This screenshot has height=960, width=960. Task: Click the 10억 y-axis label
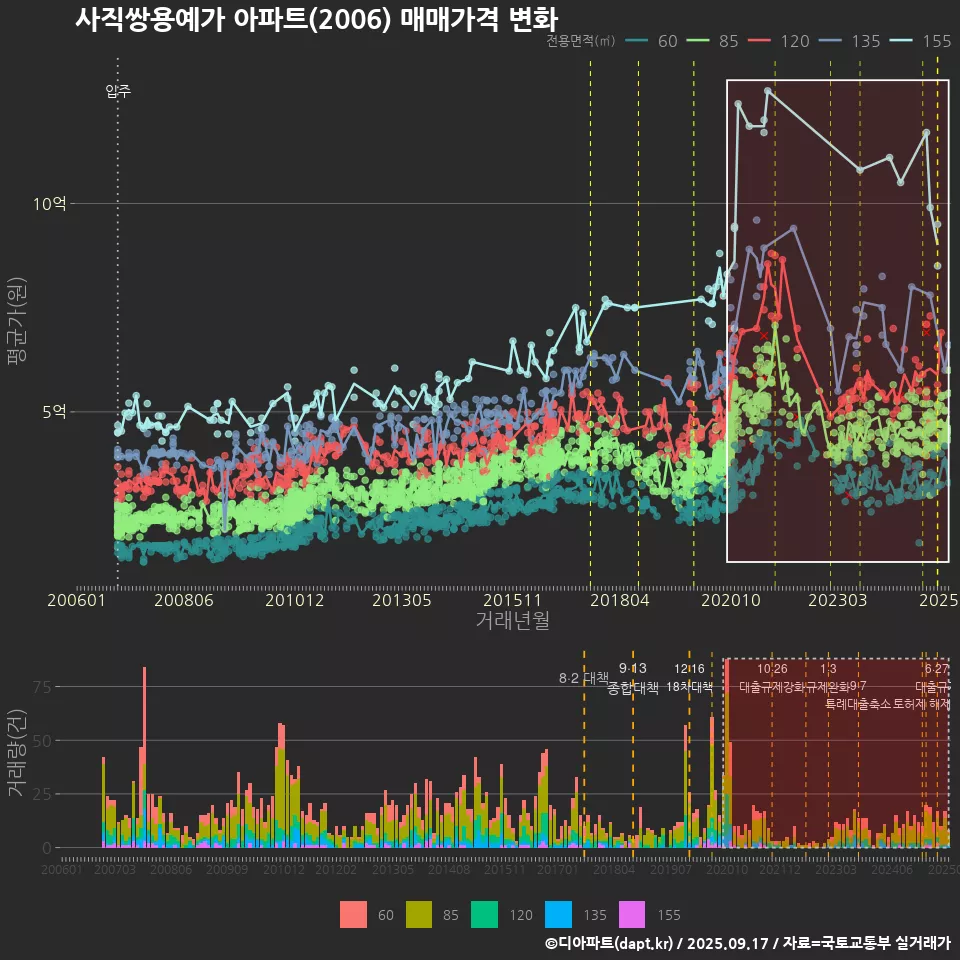(50, 204)
